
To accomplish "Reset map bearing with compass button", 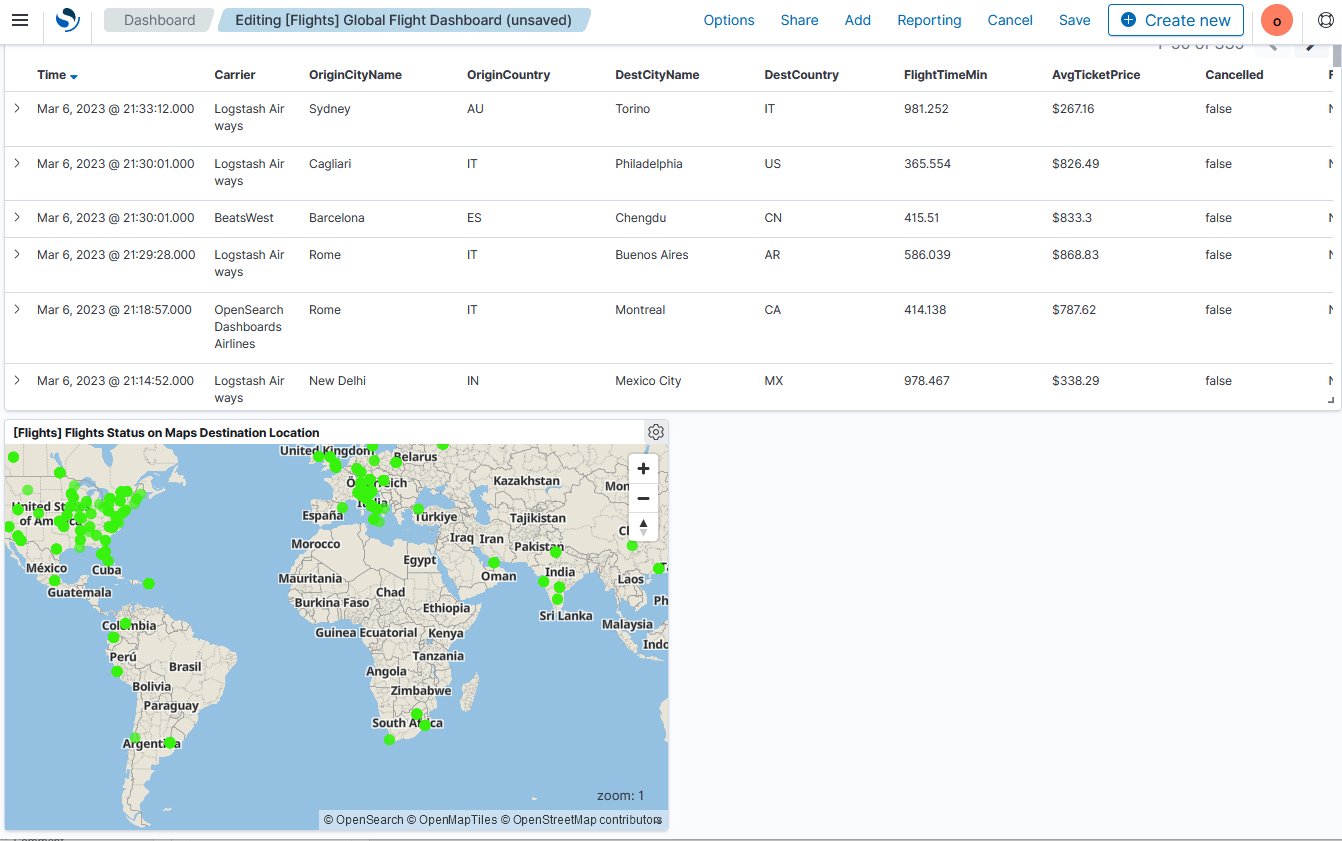I will coord(643,526).
